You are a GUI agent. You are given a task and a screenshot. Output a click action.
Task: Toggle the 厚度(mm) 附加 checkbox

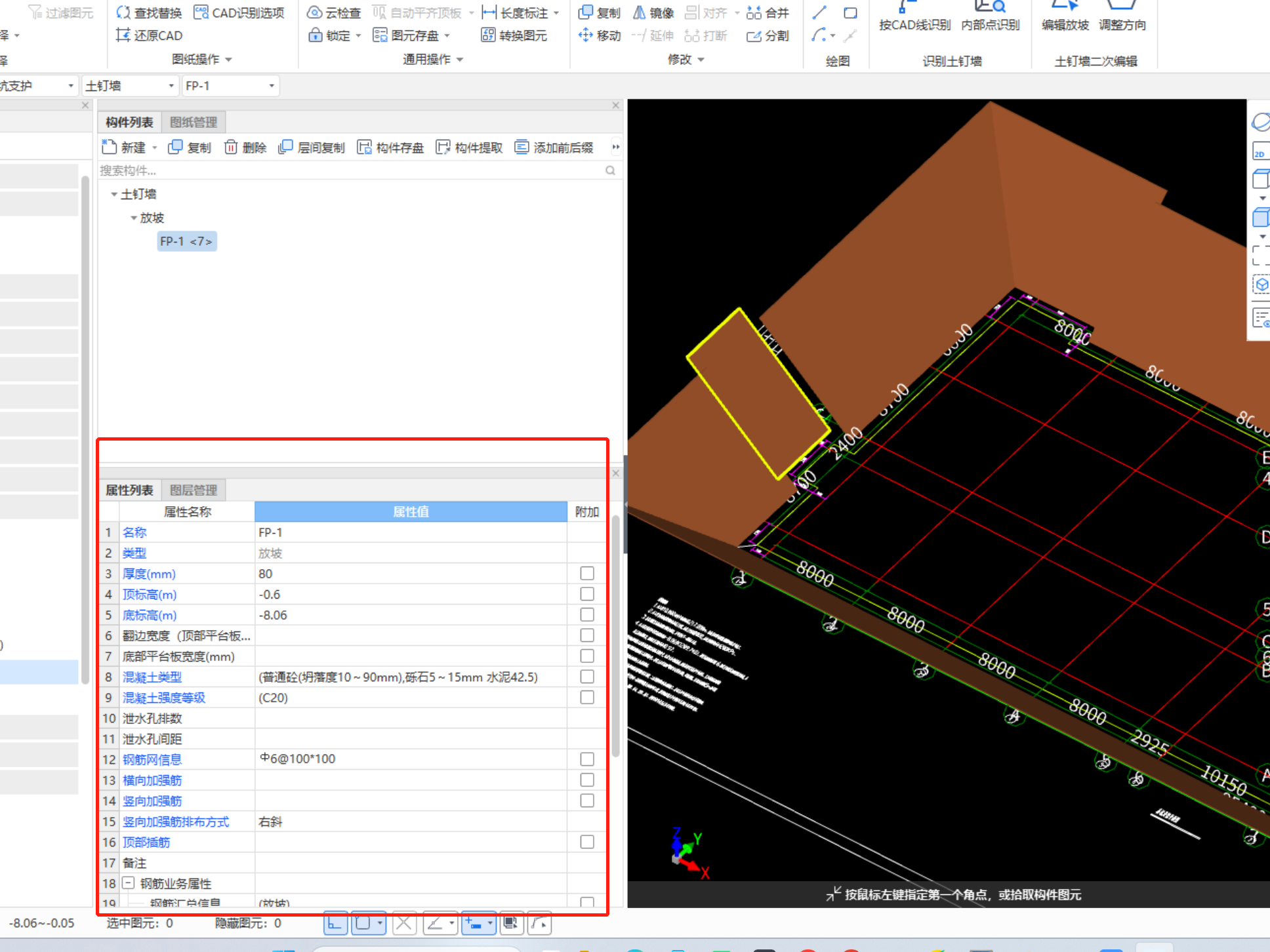(587, 574)
